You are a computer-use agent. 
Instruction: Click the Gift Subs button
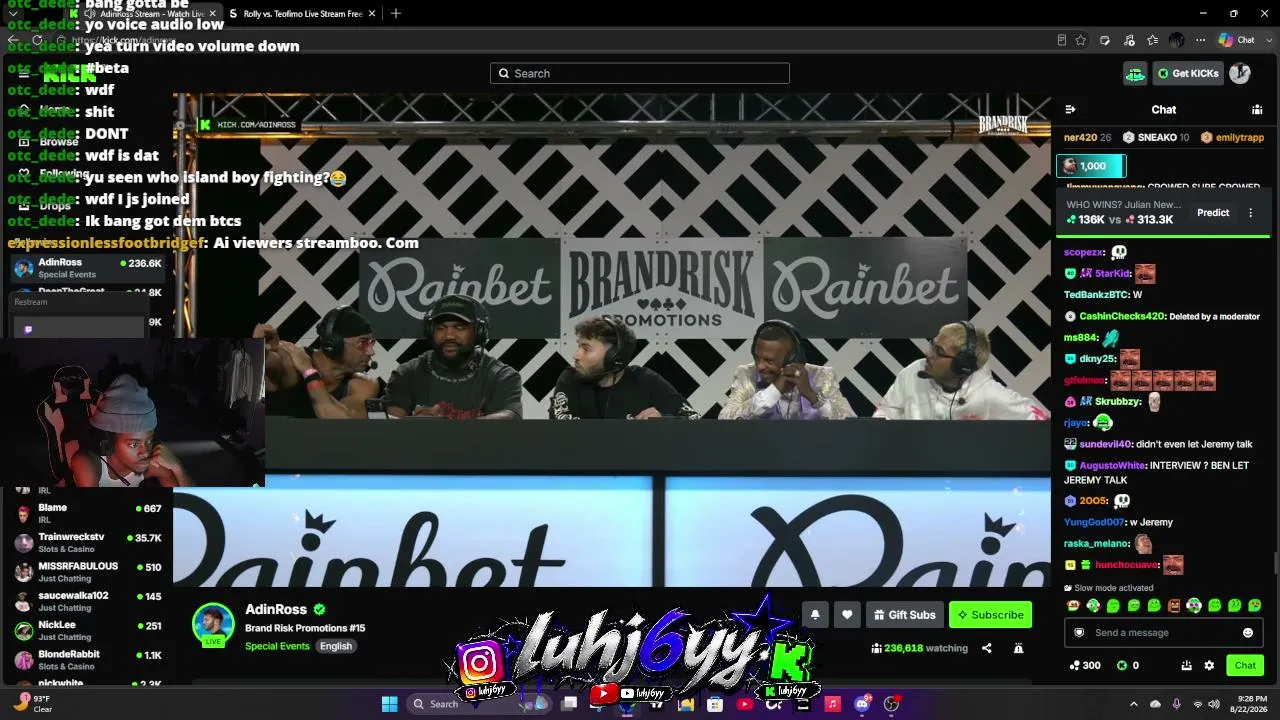pyautogui.click(x=904, y=615)
